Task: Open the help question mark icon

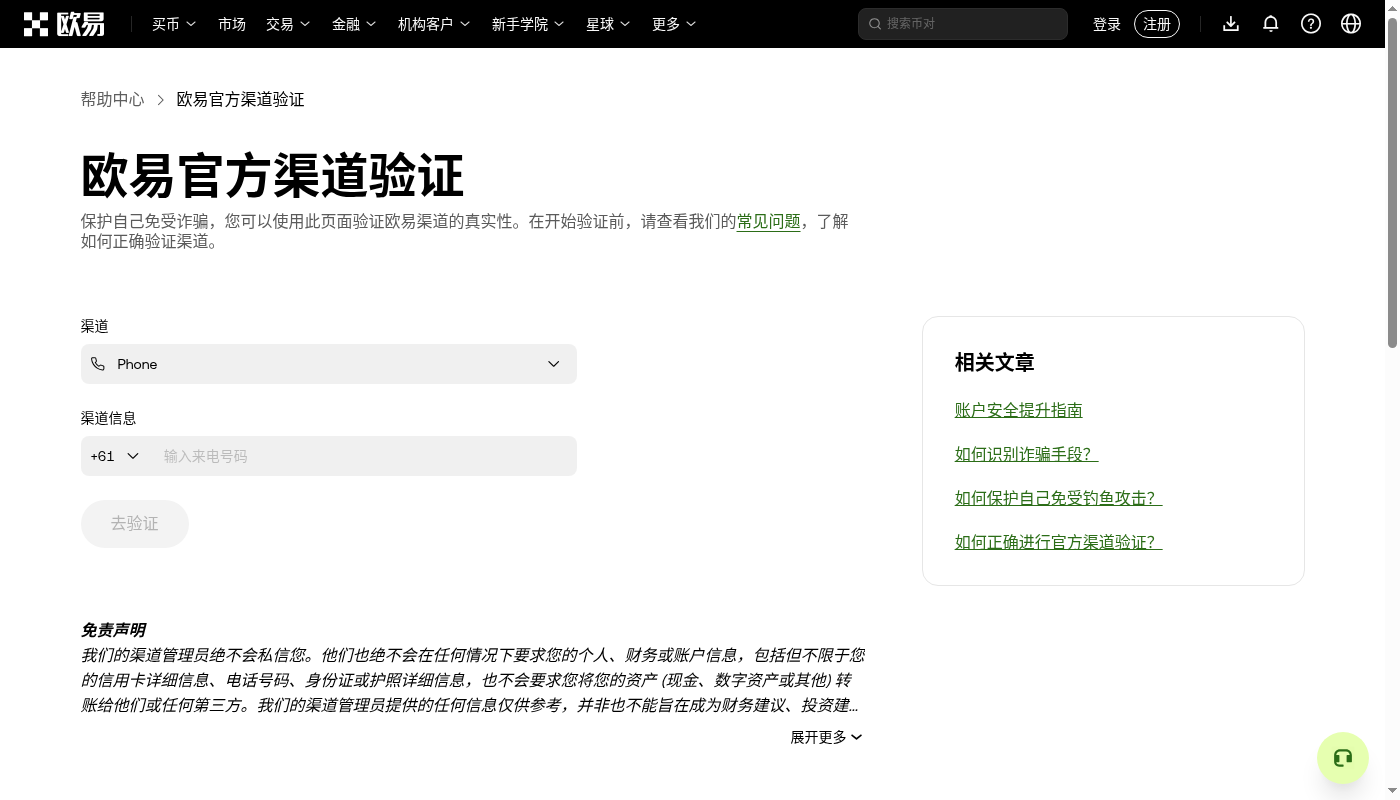Action: (x=1311, y=24)
